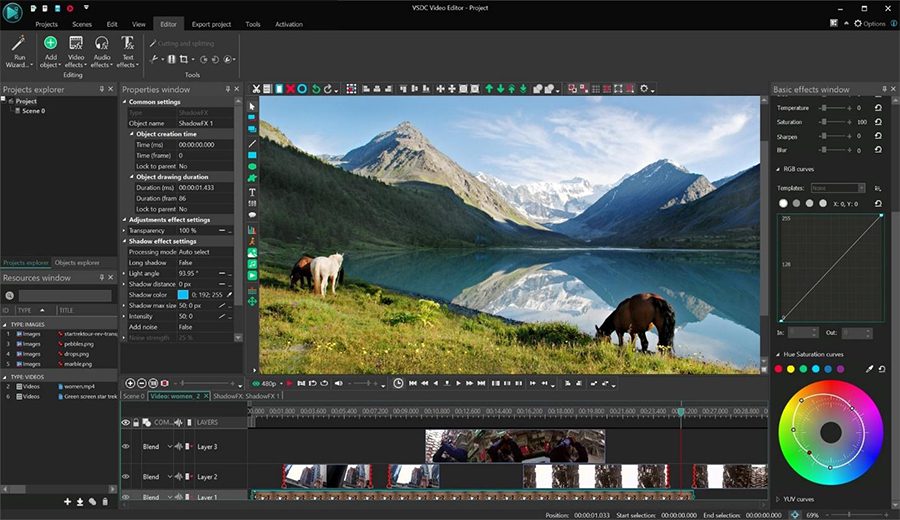This screenshot has height=520, width=900.
Task: Select the scissors cut icon
Action: coord(256,89)
